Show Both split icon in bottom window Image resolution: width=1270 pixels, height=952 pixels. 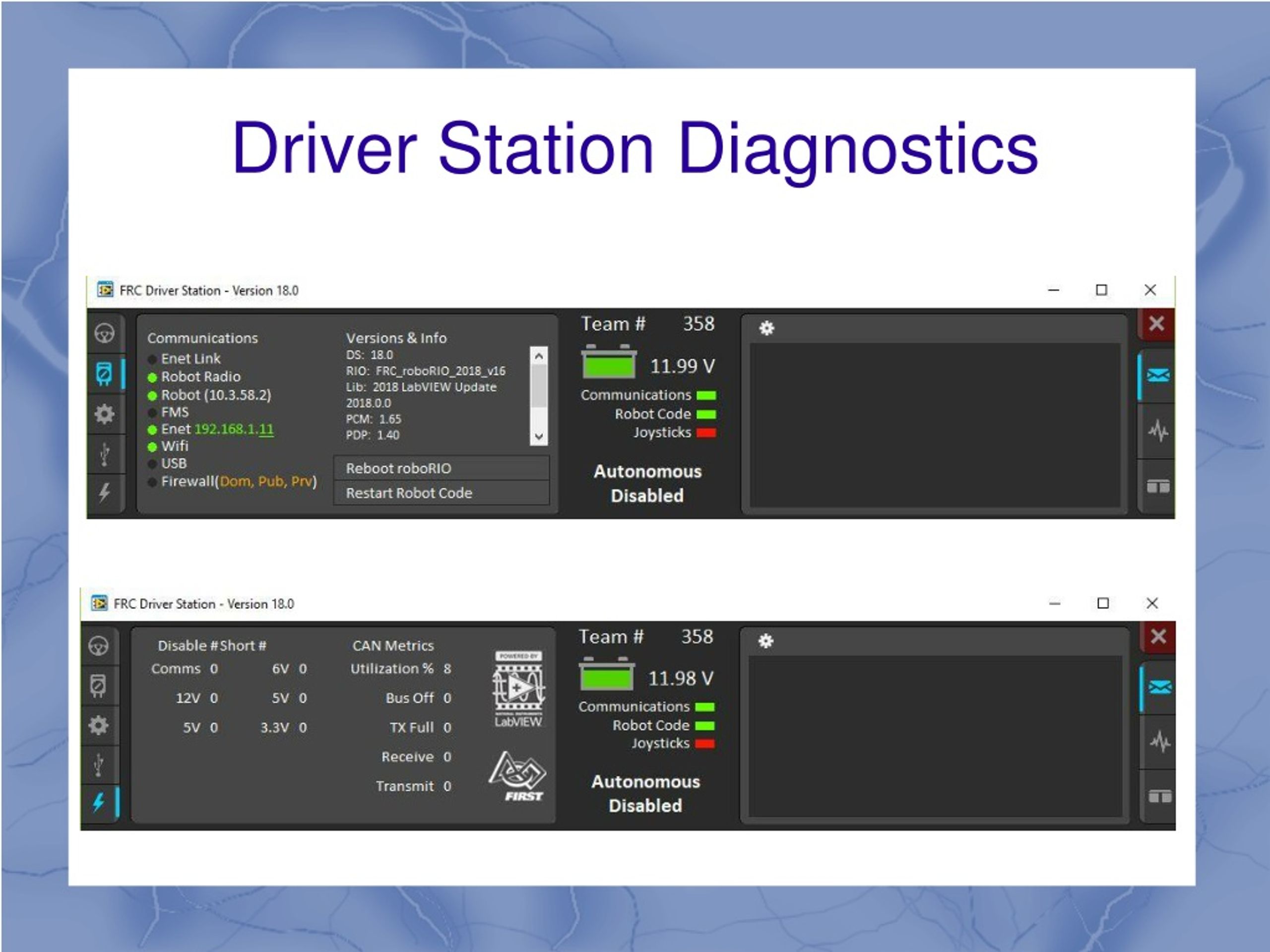[x=1160, y=796]
